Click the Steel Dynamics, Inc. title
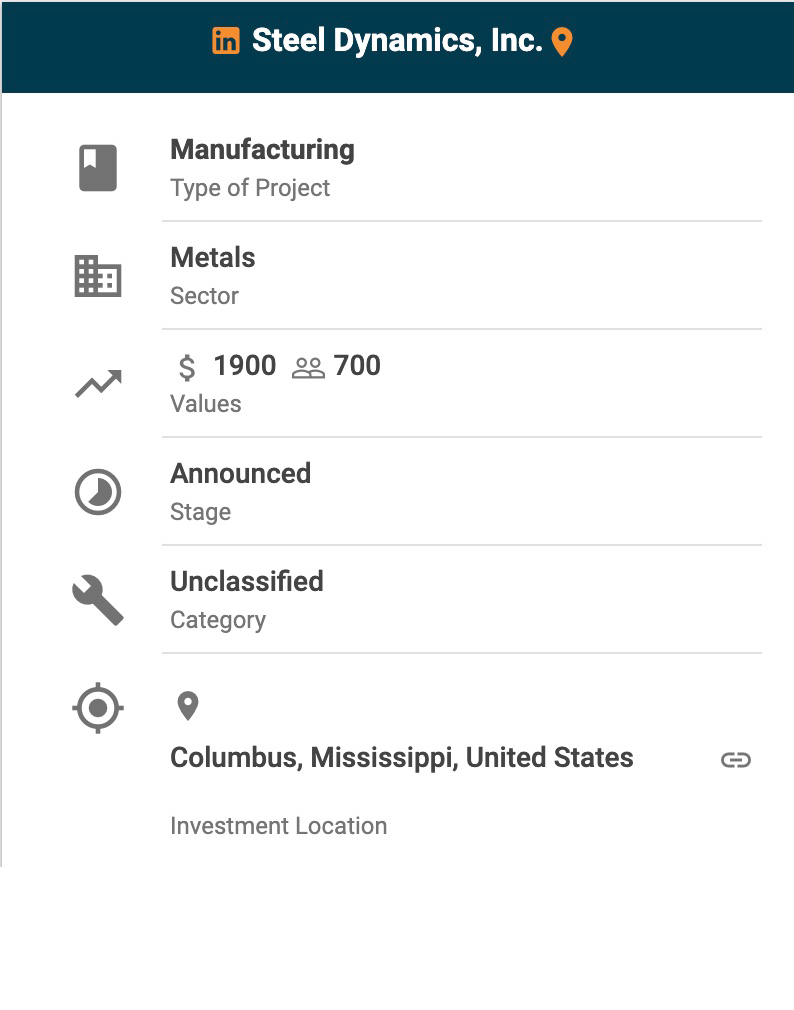The height and width of the screenshot is (1010, 794). [397, 41]
